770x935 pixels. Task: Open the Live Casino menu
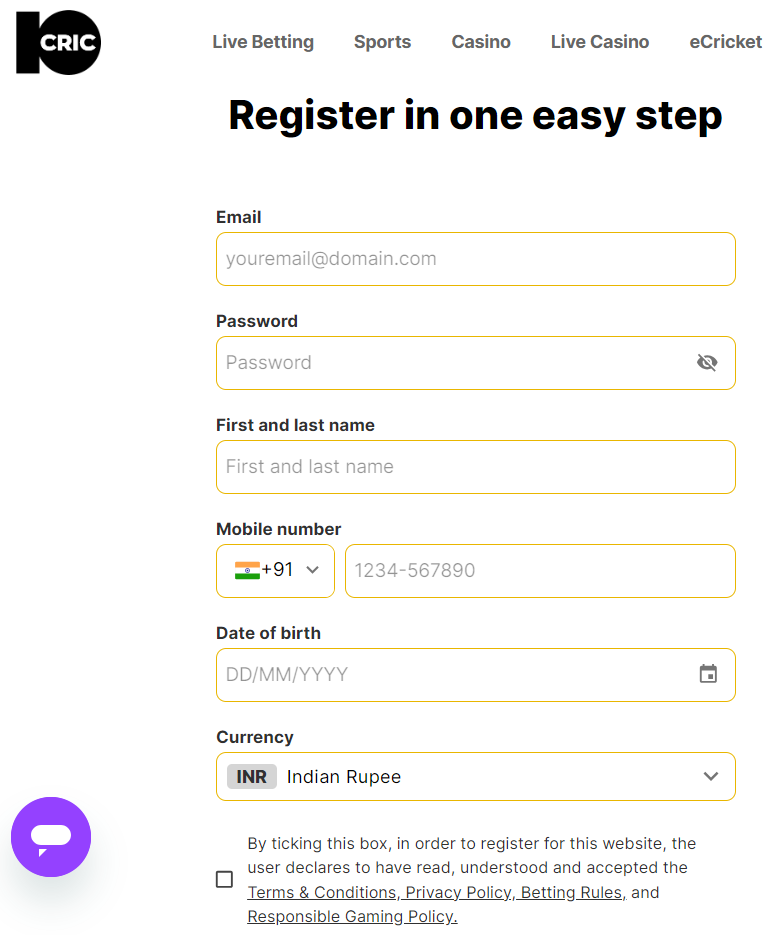600,42
